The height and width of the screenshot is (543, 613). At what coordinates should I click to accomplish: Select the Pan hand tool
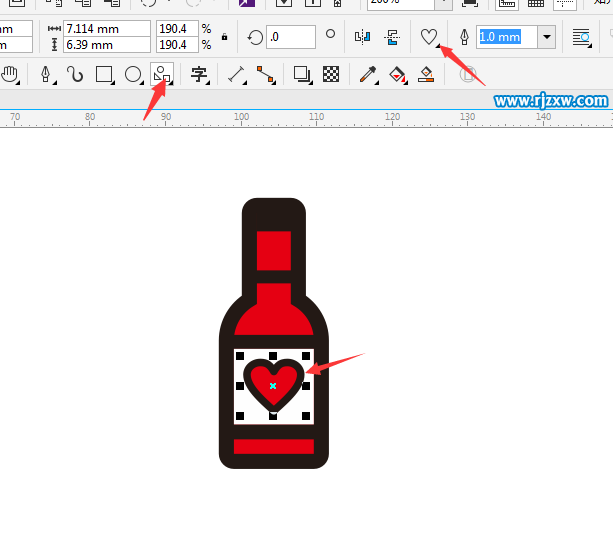[x=11, y=74]
